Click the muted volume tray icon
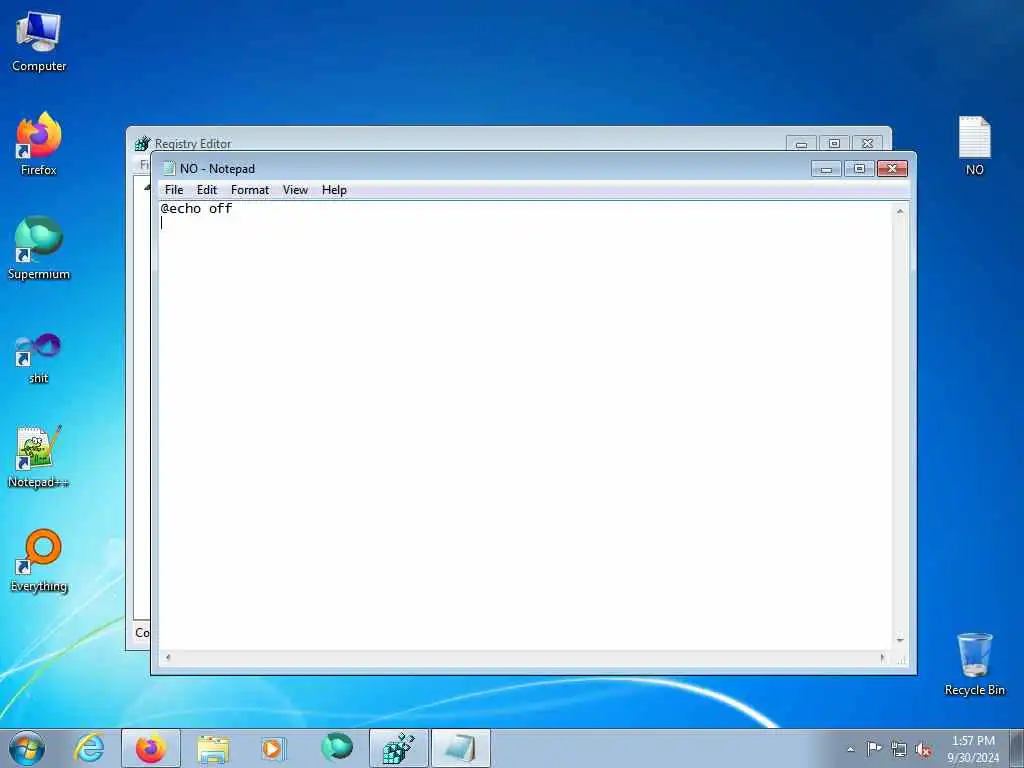The height and width of the screenshot is (768, 1024). 923,749
